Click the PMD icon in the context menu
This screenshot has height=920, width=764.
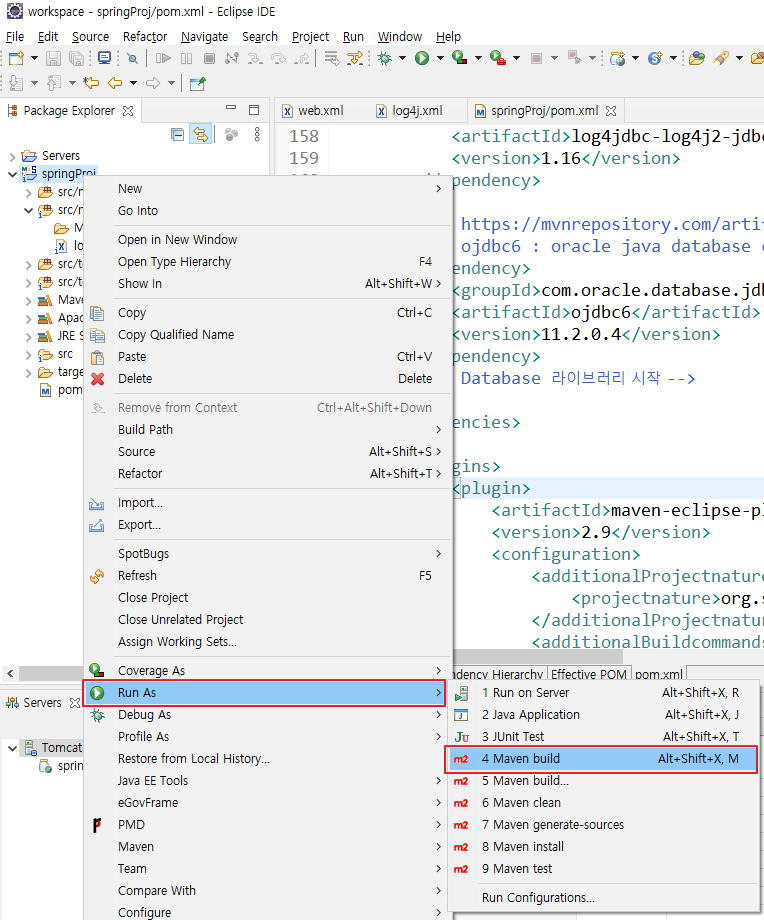tap(97, 825)
